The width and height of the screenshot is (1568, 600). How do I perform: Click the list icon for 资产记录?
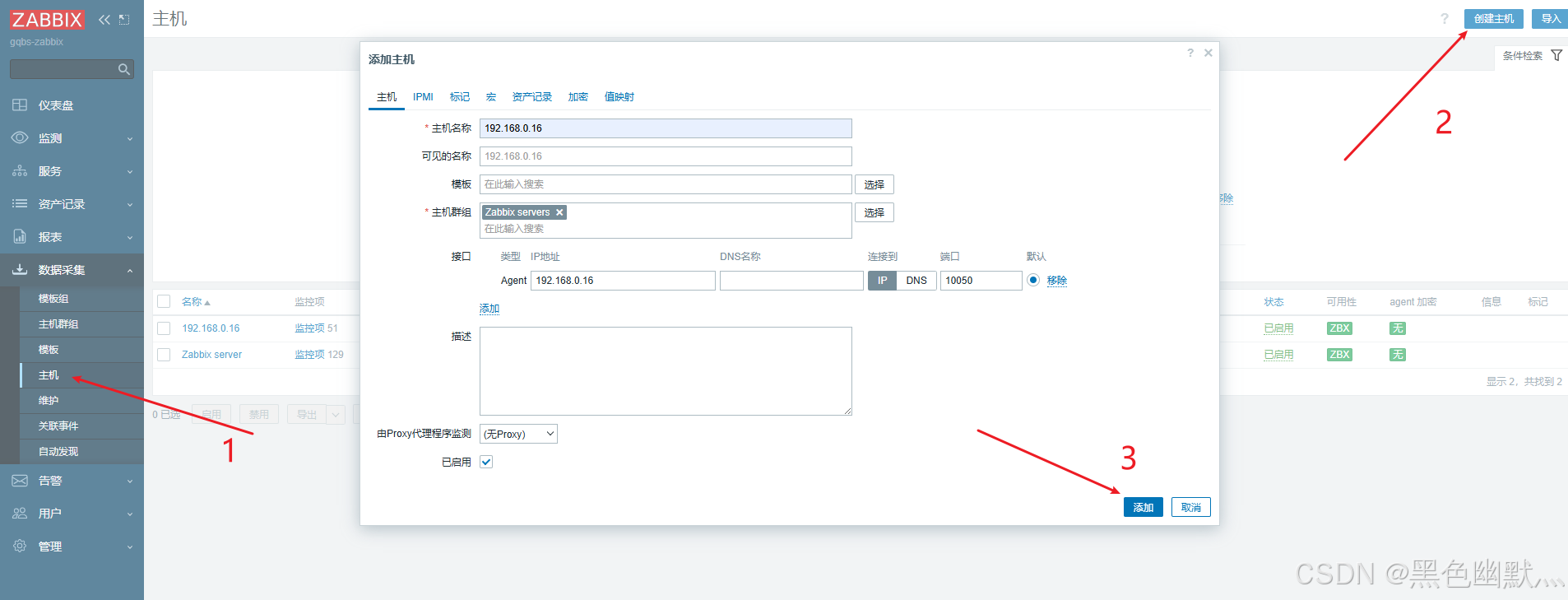[20, 203]
